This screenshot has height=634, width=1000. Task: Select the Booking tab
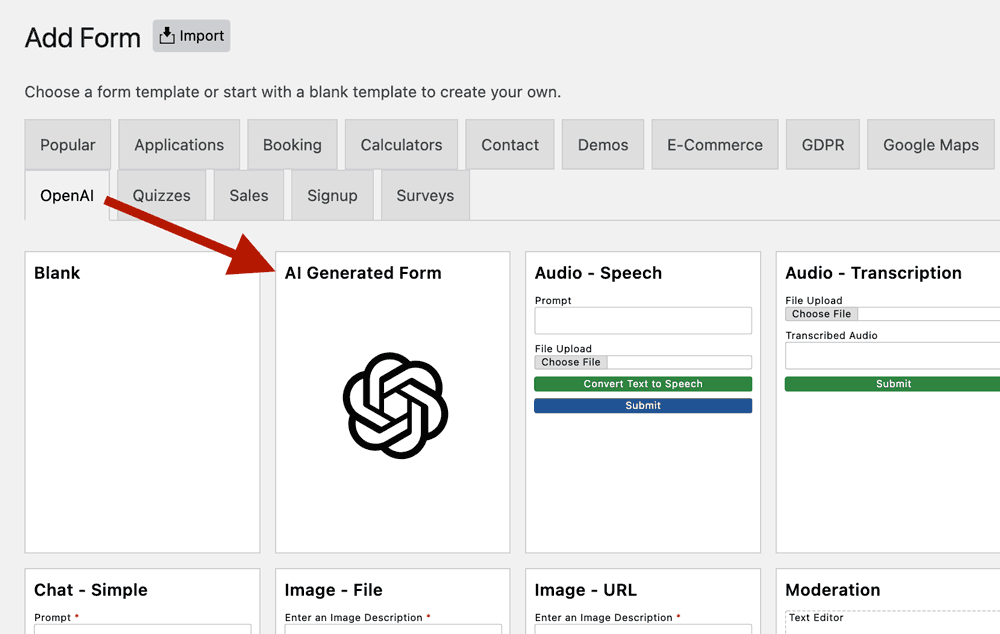pos(292,145)
